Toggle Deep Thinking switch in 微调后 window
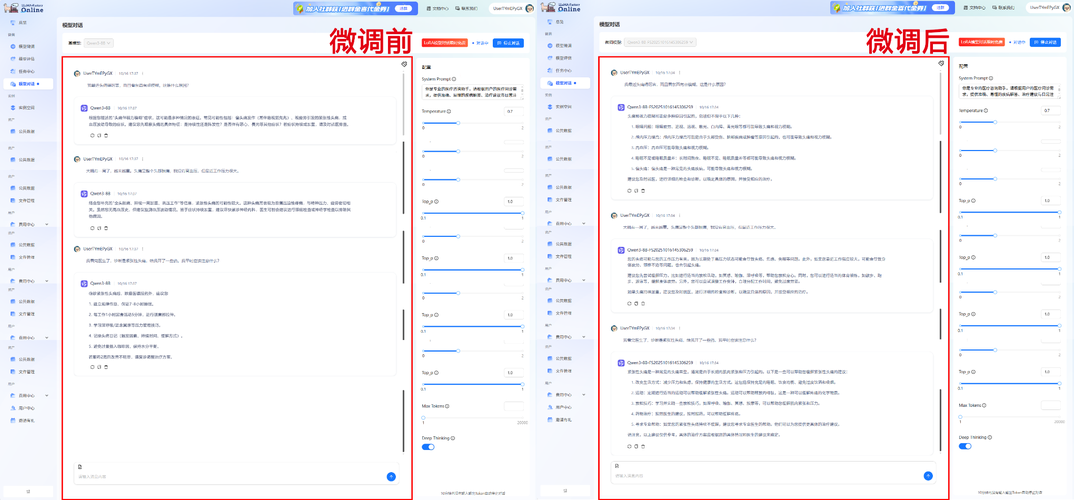Screen dimensions: 1074x500 [965, 446]
